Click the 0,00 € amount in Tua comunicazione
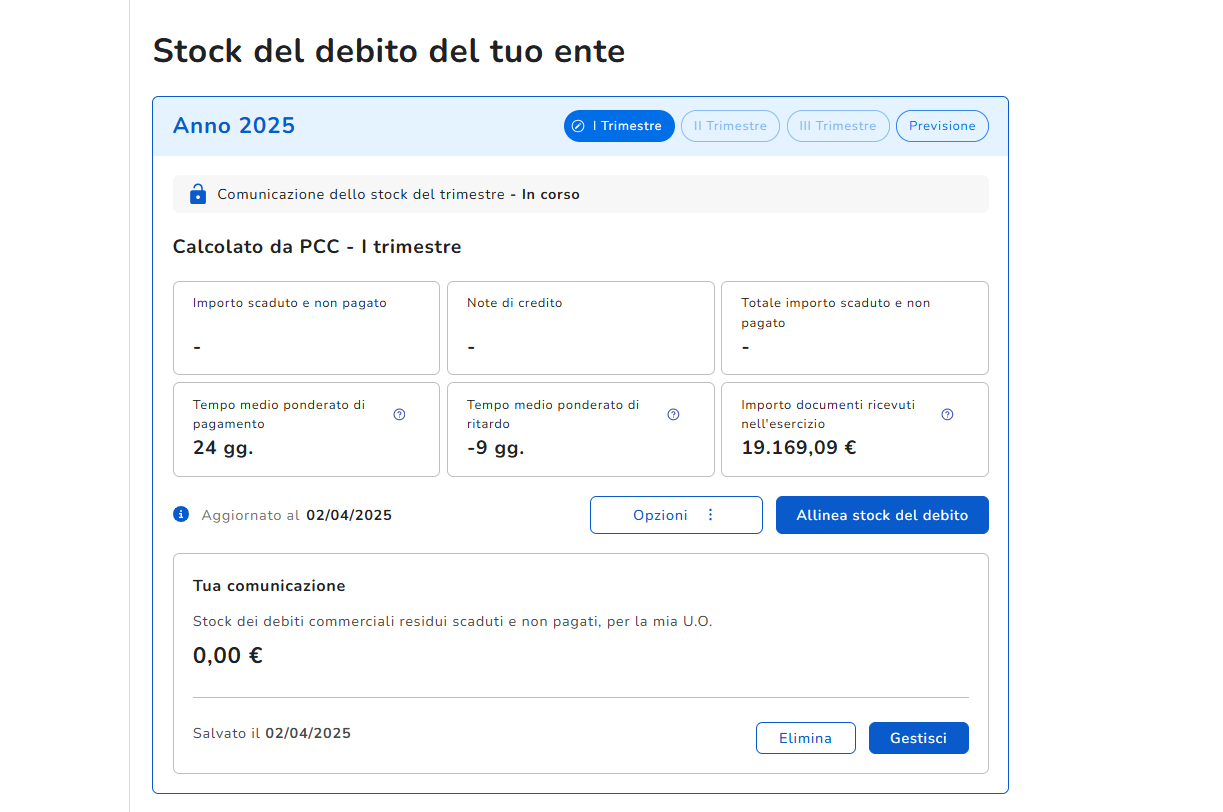Screen dimensions: 1223x812 pos(228,656)
